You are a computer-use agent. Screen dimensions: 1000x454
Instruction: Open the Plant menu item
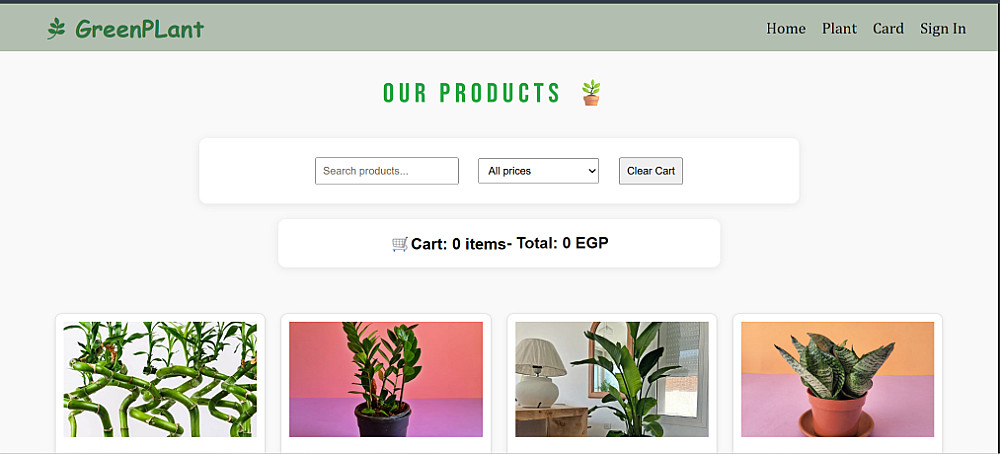839,29
